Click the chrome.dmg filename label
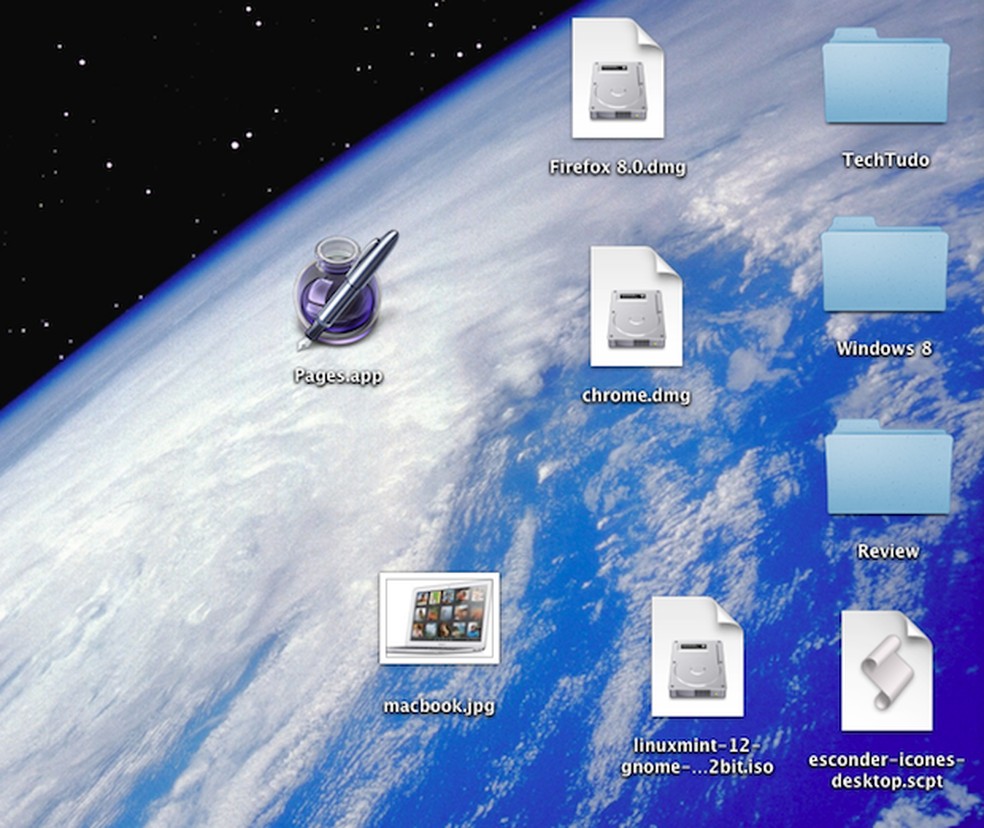 click(x=635, y=395)
